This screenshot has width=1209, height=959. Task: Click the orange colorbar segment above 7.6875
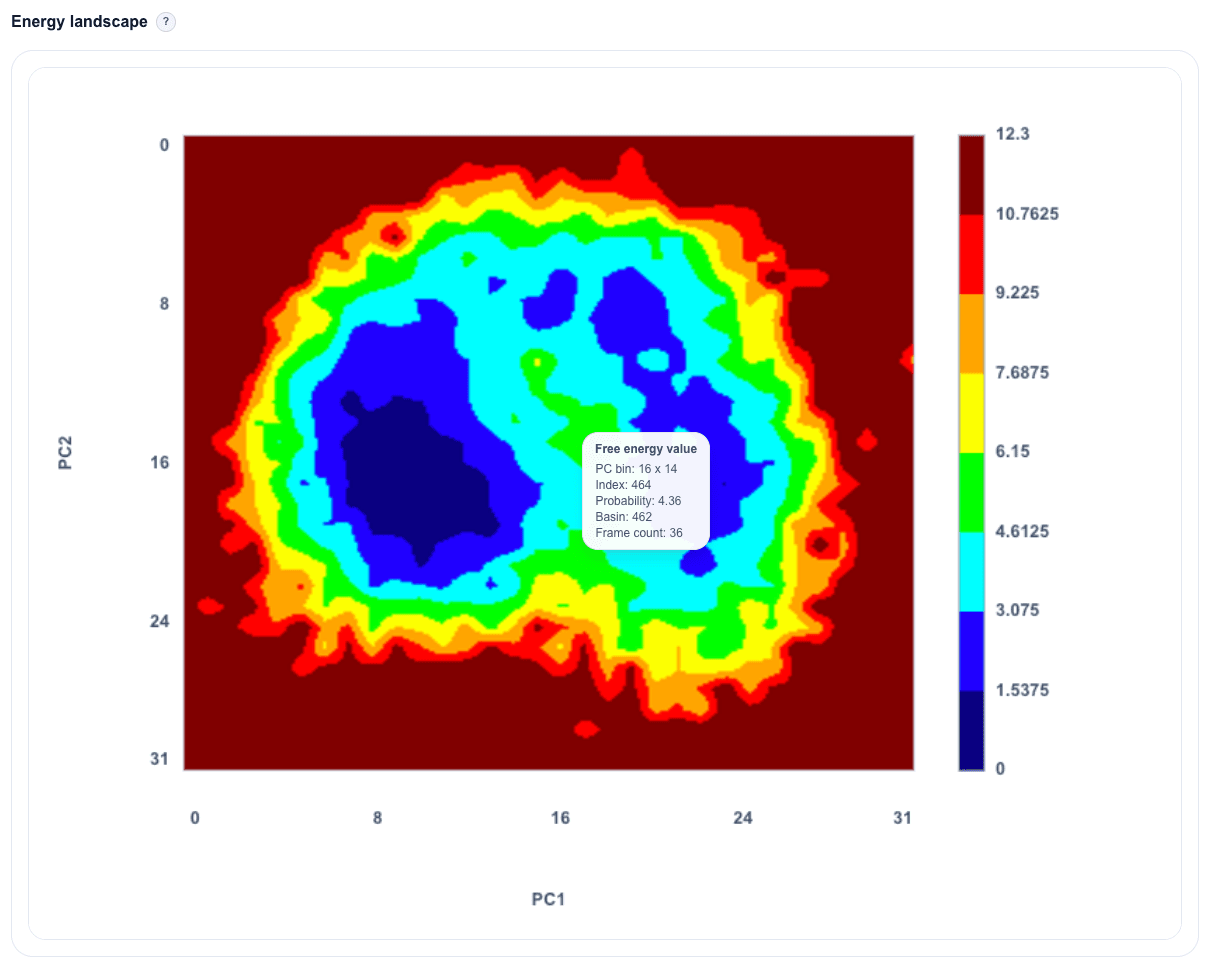[x=971, y=333]
